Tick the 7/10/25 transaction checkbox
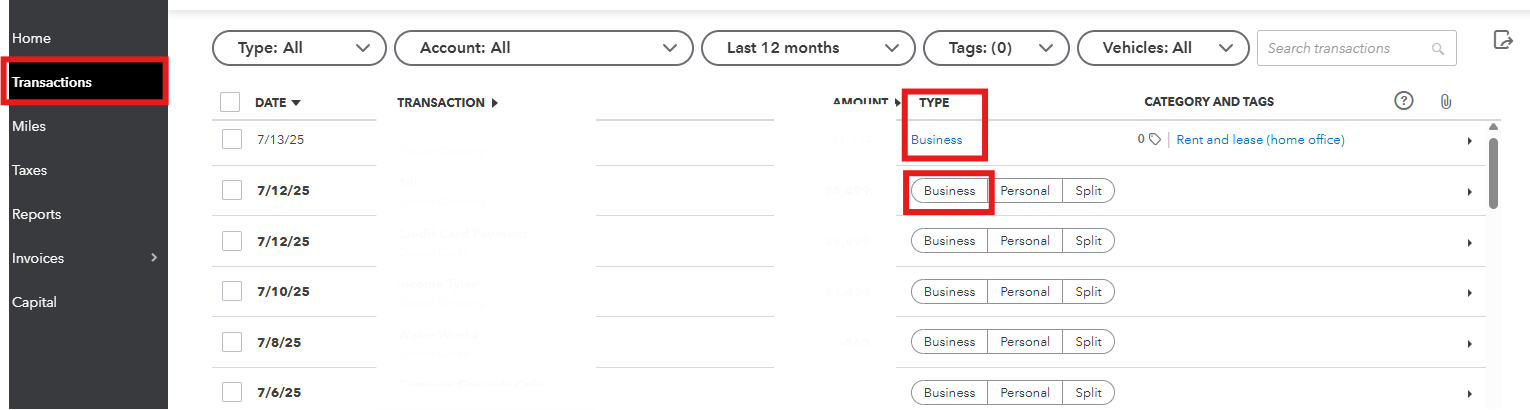Image resolution: width=1530 pixels, height=410 pixels. [232, 291]
